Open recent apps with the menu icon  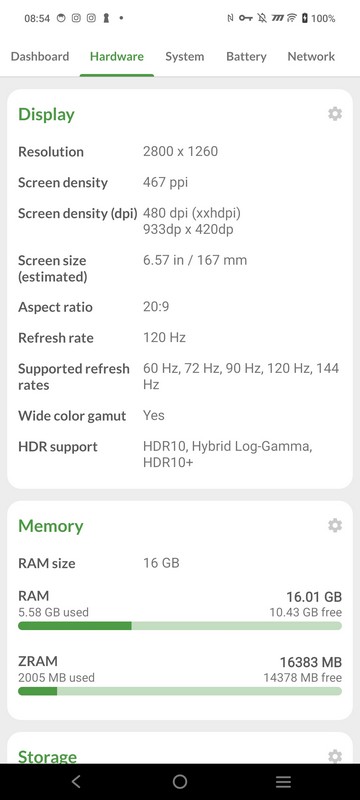[284, 781]
